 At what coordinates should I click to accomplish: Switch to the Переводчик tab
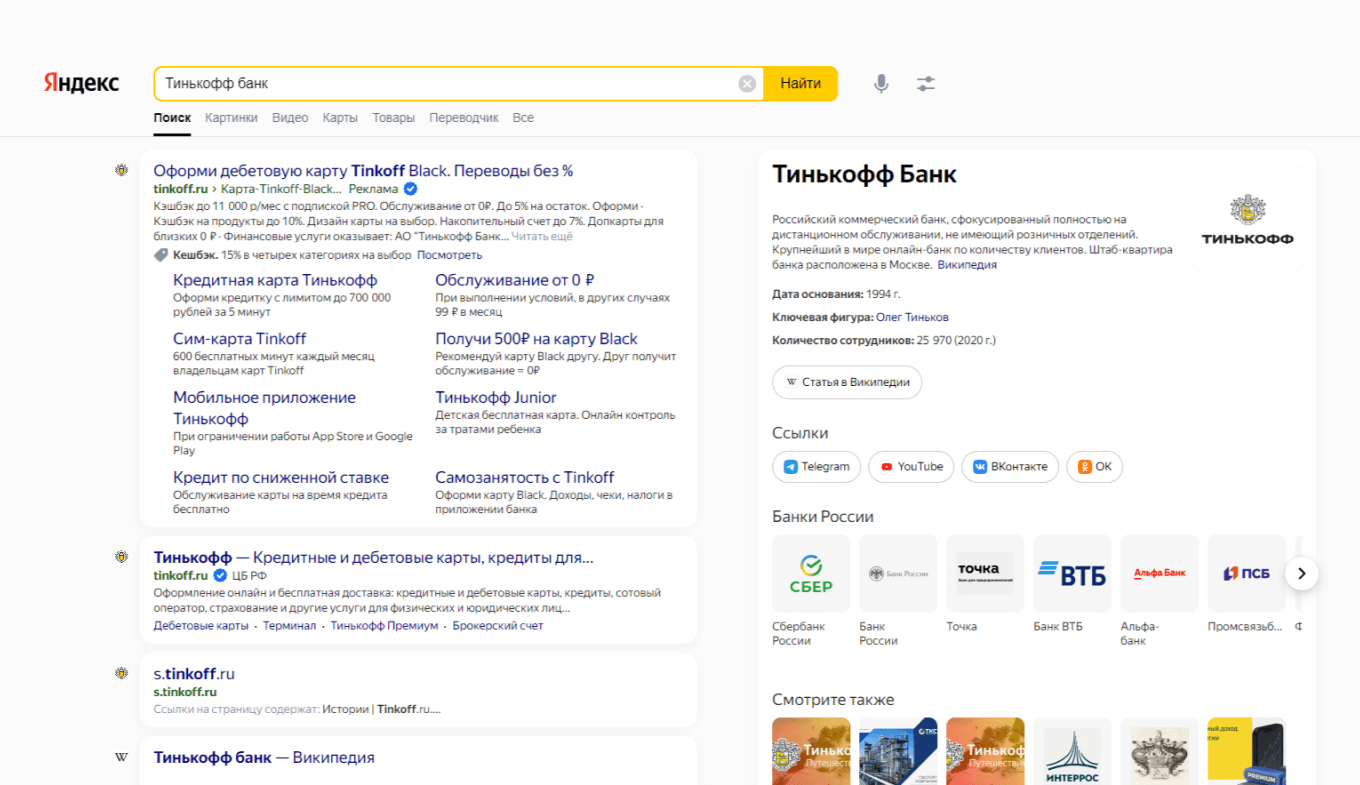tap(463, 118)
